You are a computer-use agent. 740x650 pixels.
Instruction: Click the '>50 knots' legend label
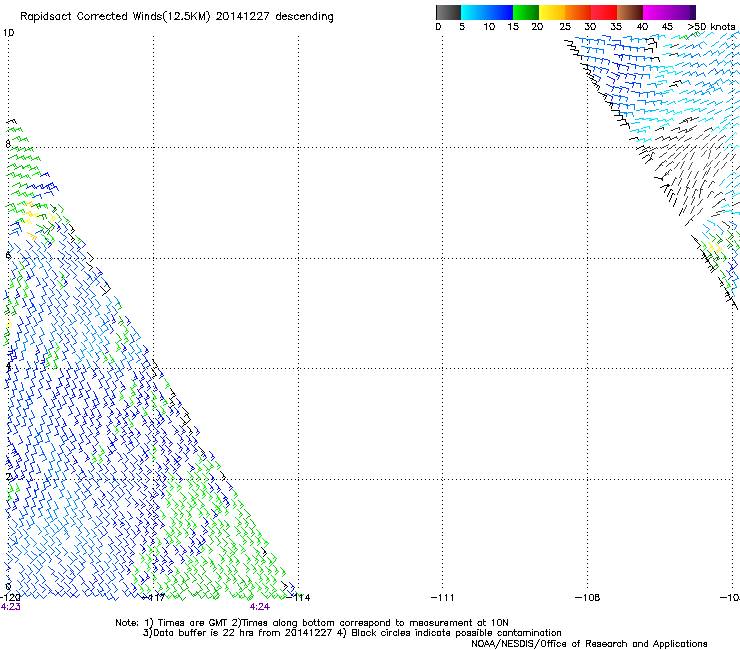click(711, 27)
